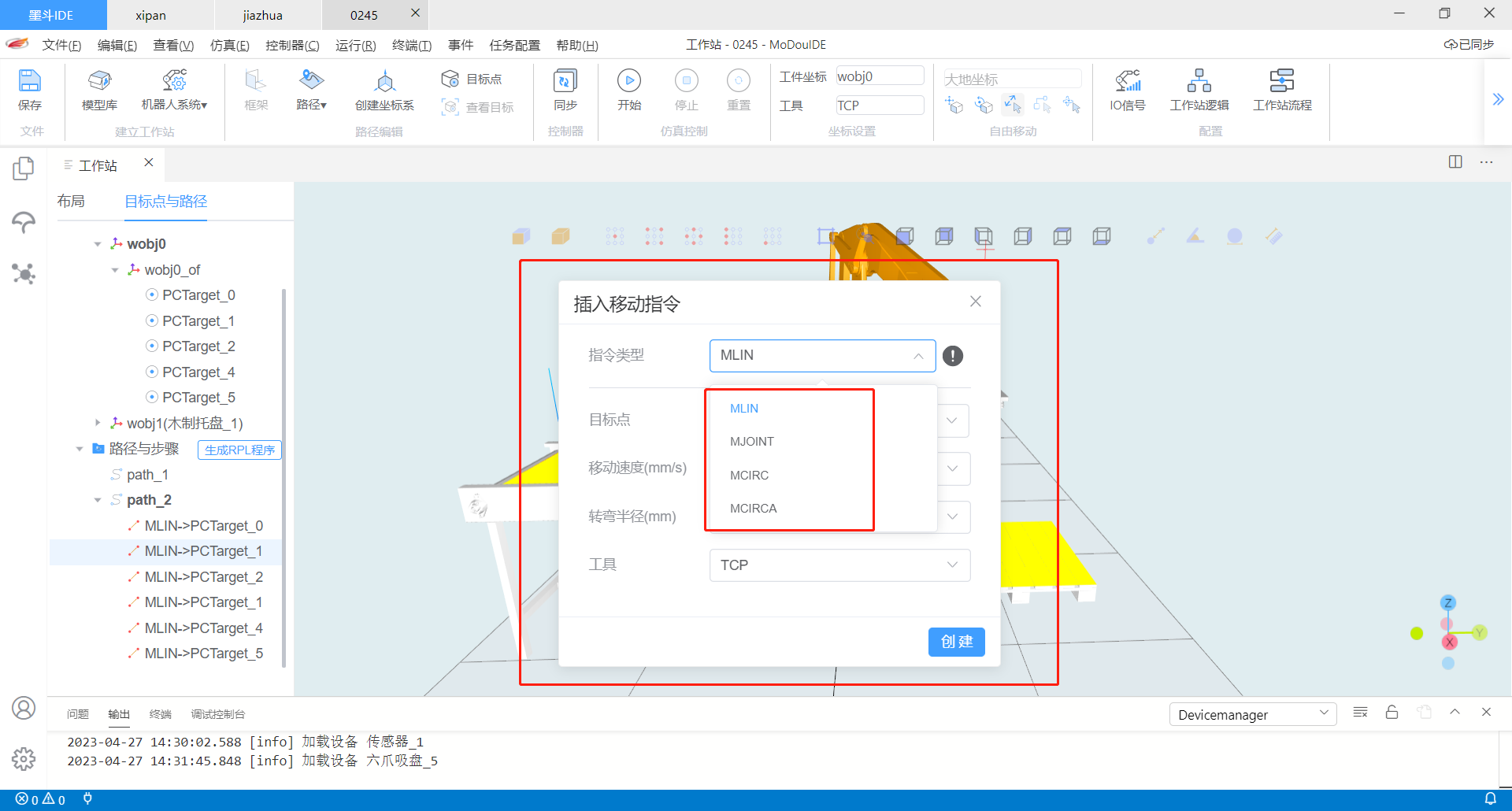Expand the wobj1(木制托盘_1) tree node
The height and width of the screenshot is (811, 1512).
click(98, 424)
